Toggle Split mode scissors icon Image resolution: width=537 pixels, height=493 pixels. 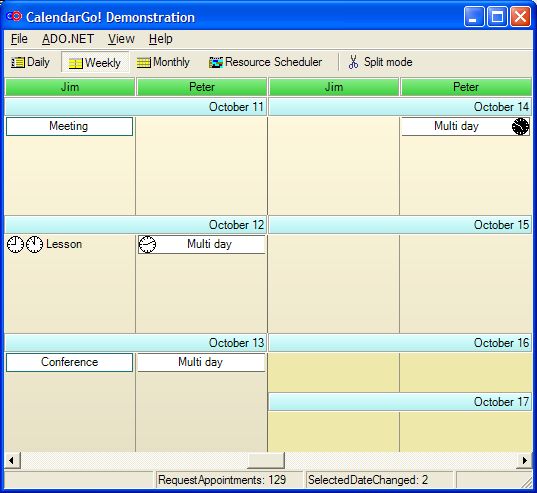tap(353, 62)
